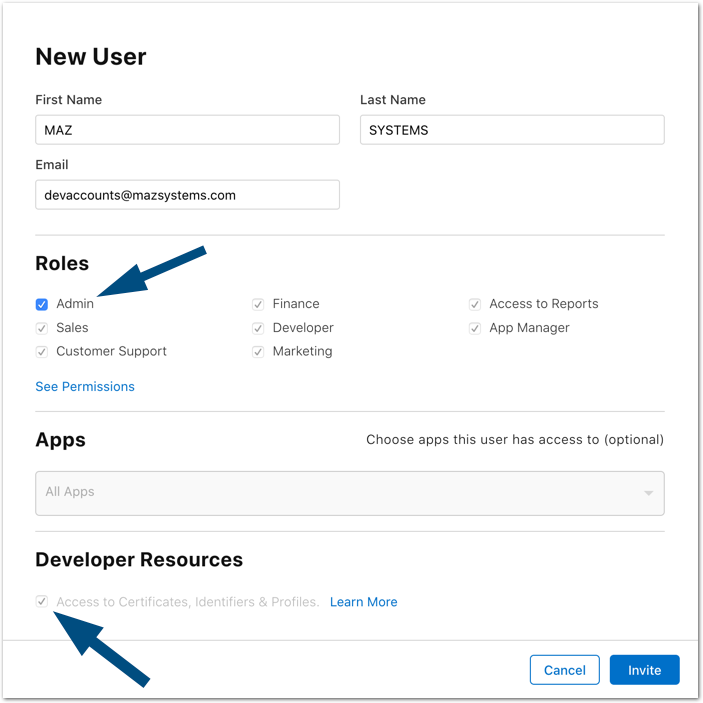703x703 pixels.
Task: Open the All Apps dropdown
Action: click(340, 493)
